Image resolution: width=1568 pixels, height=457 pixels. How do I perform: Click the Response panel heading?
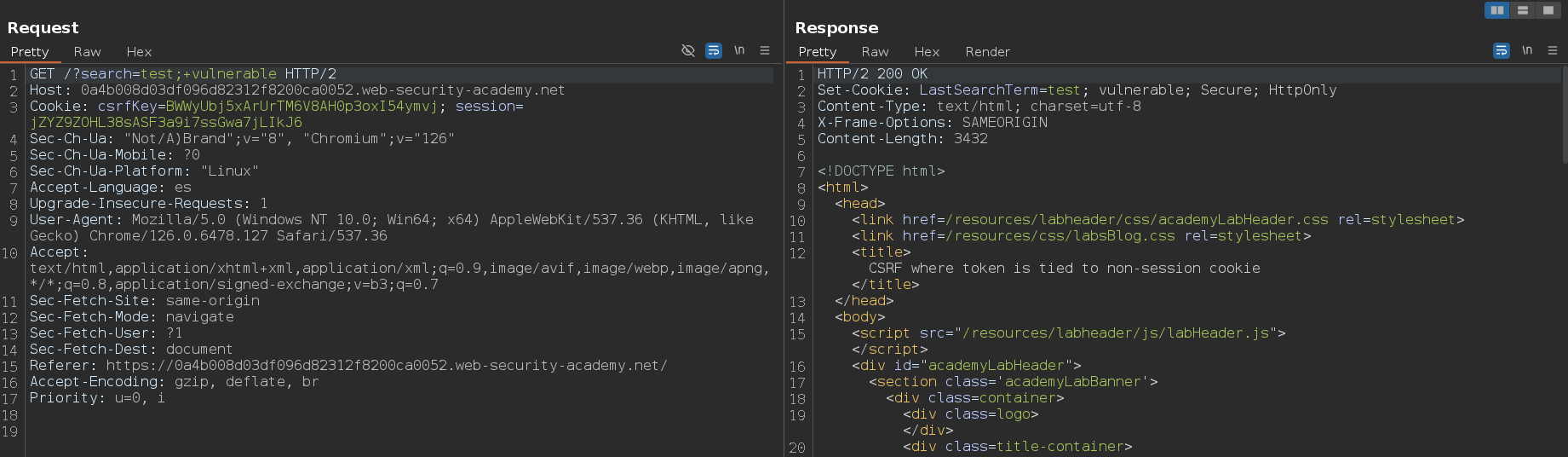836,28
